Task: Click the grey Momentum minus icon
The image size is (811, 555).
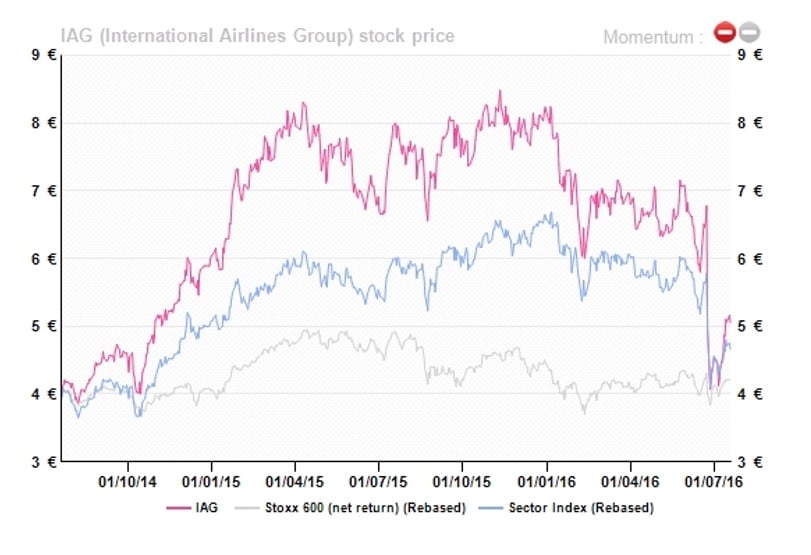Action: coord(748,34)
